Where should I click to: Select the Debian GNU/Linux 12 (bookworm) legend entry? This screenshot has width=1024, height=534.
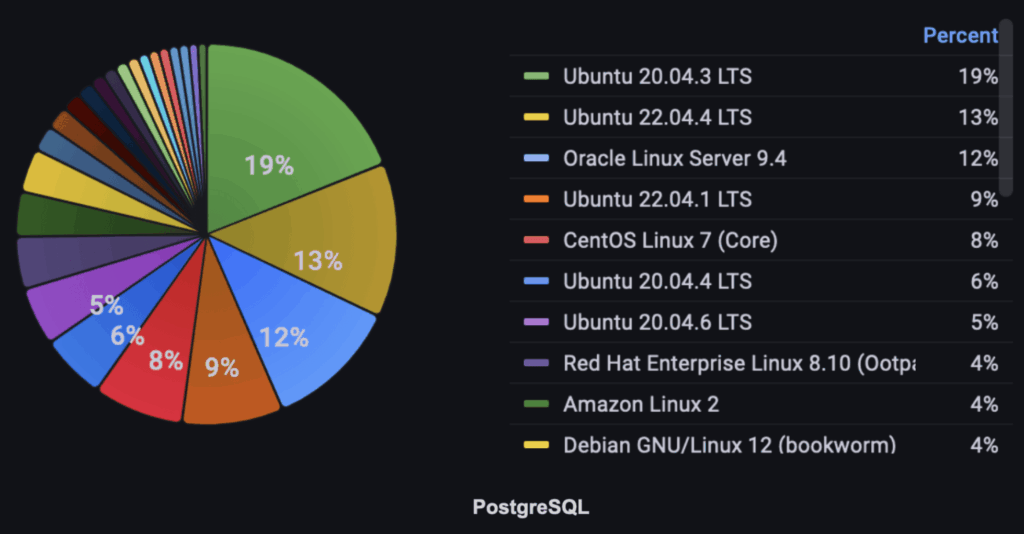[729, 445]
